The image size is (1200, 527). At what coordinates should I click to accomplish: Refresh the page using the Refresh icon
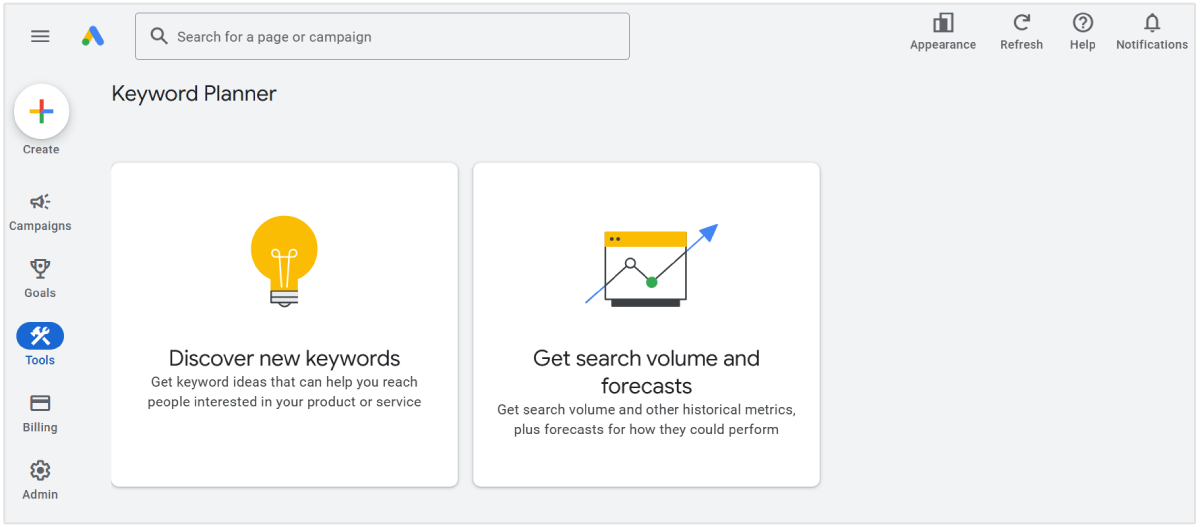[1021, 32]
